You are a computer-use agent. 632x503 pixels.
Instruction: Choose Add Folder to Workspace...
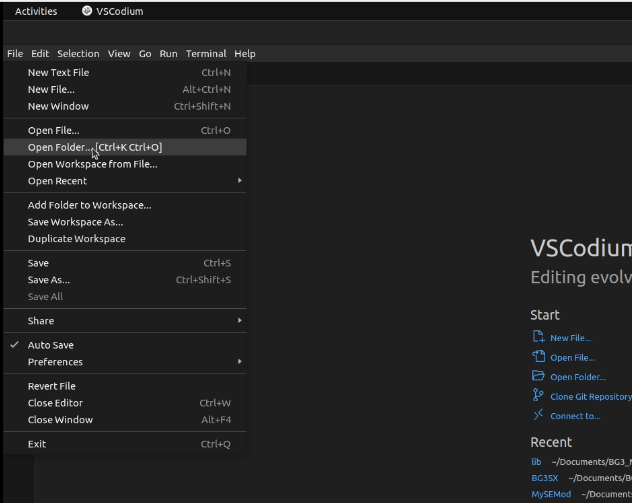pyautogui.click(x=125, y=205)
